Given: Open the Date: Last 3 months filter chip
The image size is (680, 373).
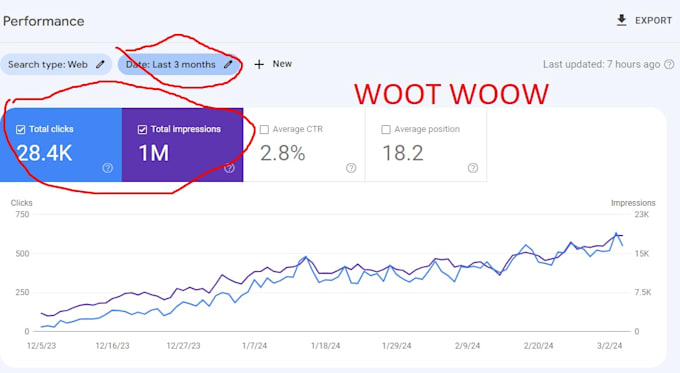Looking at the screenshot, I should coord(179,64).
